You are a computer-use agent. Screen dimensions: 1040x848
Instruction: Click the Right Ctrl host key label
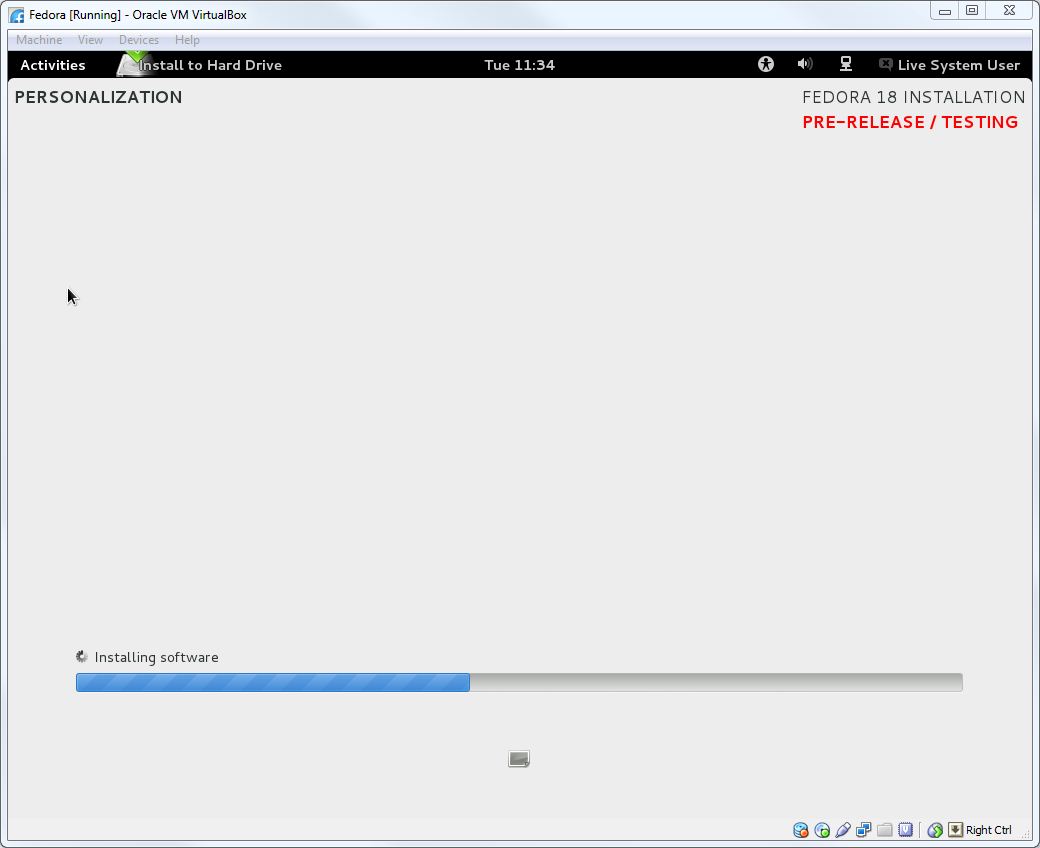tap(989, 829)
